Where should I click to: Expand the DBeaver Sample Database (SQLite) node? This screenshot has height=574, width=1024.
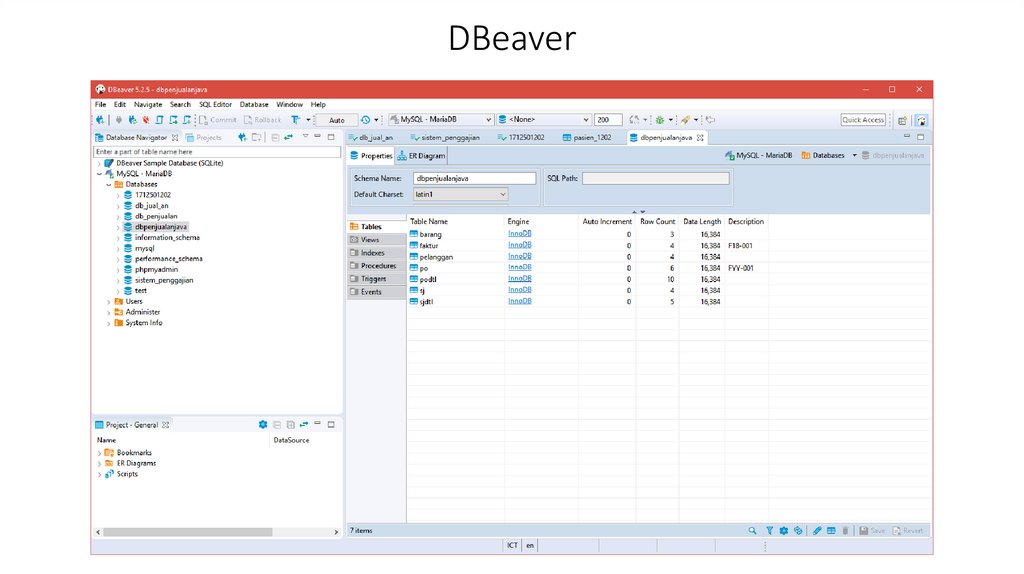coord(99,163)
